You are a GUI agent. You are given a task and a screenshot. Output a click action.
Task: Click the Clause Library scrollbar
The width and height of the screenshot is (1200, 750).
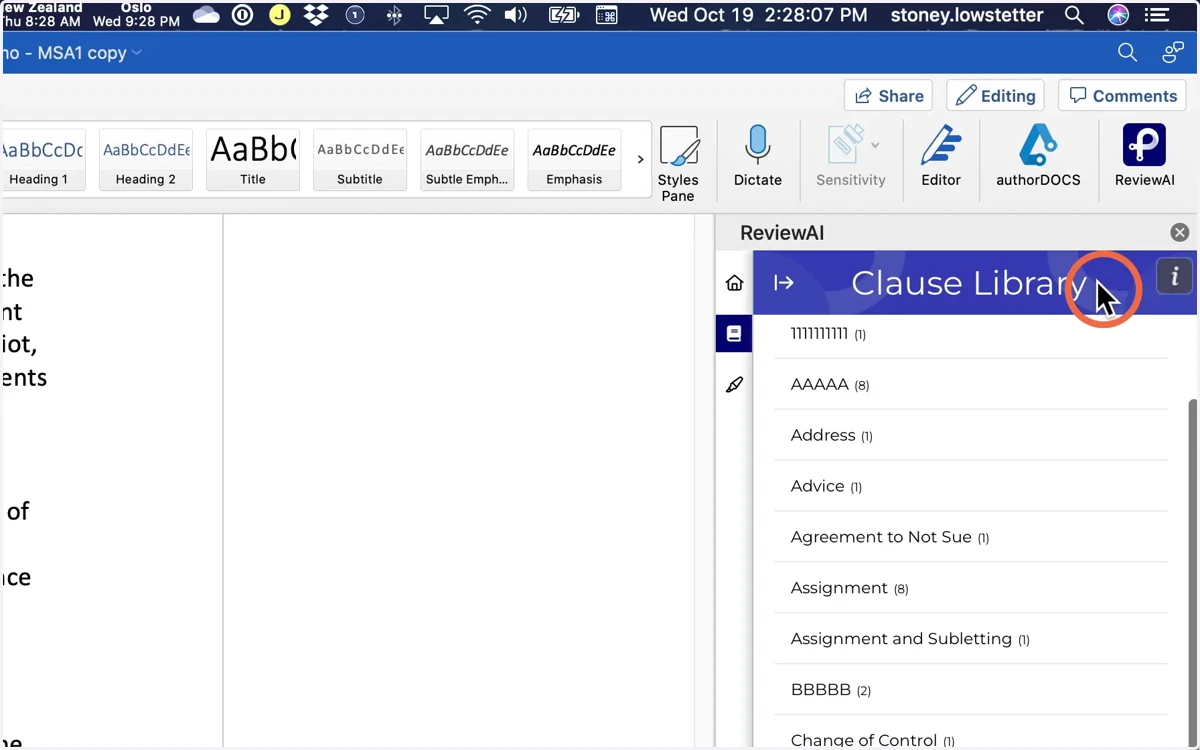(1192, 573)
